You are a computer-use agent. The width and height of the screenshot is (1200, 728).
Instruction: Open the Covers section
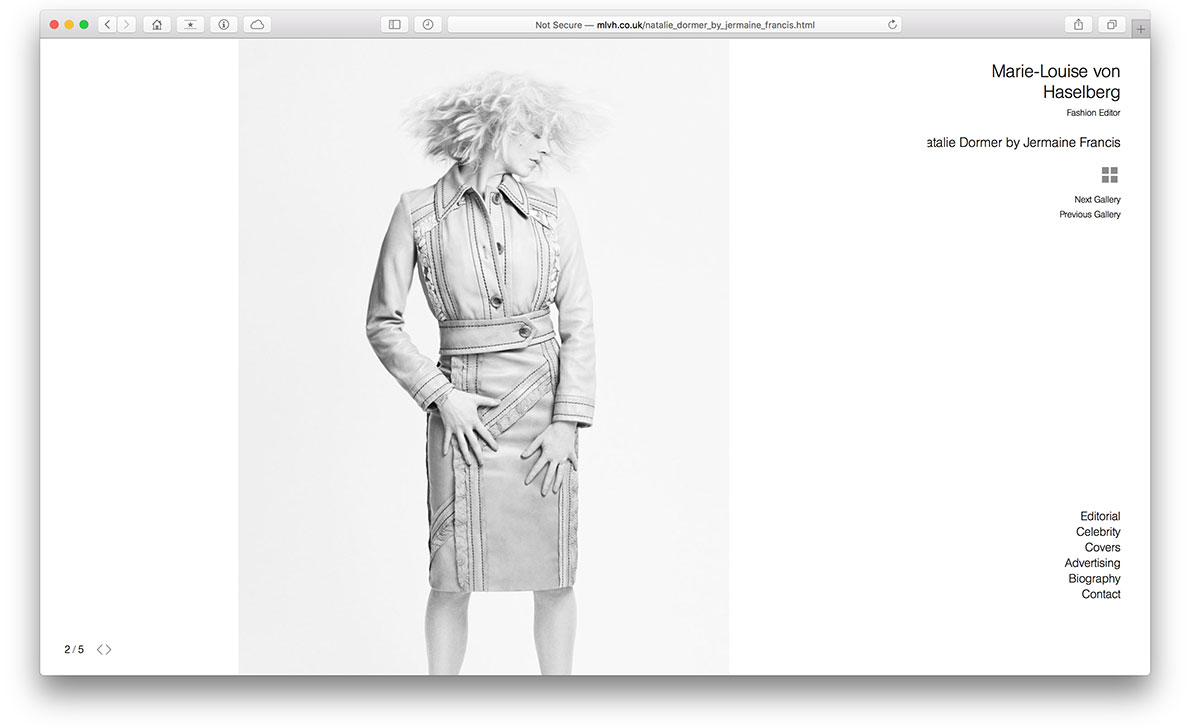tap(1103, 548)
